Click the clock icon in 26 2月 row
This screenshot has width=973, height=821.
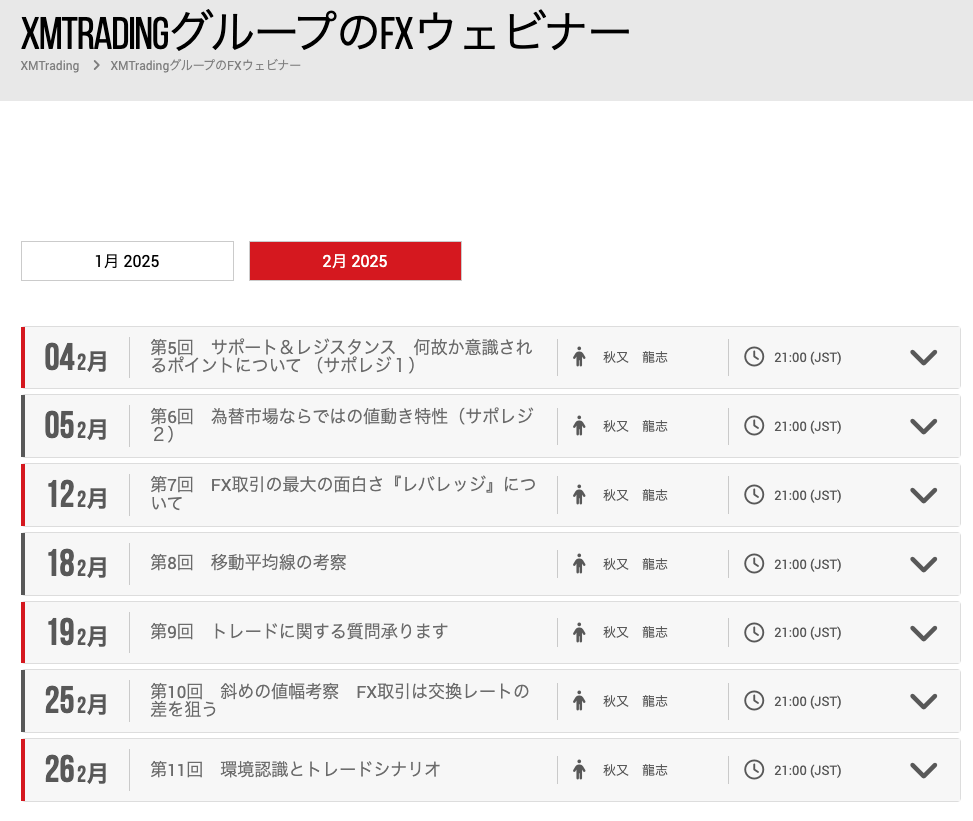pos(754,769)
